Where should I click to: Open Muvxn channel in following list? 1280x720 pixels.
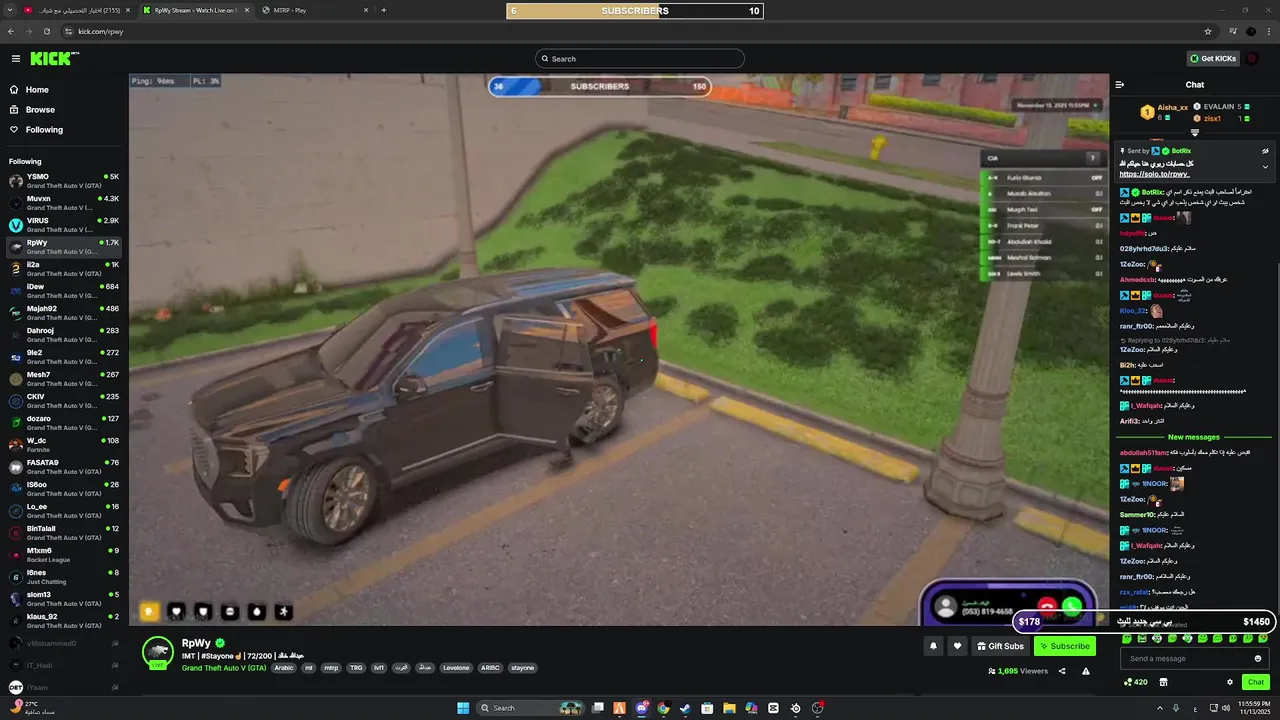tap(64, 203)
